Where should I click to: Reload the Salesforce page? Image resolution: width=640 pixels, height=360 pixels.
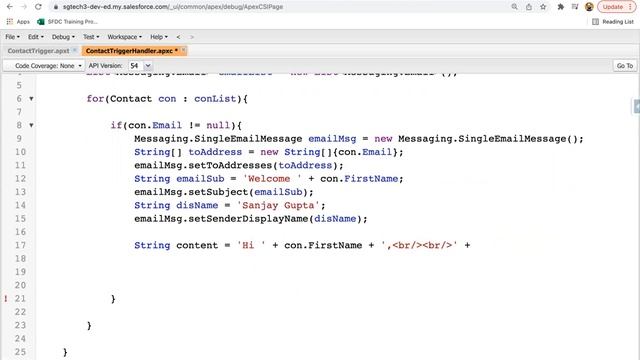tap(38, 7)
